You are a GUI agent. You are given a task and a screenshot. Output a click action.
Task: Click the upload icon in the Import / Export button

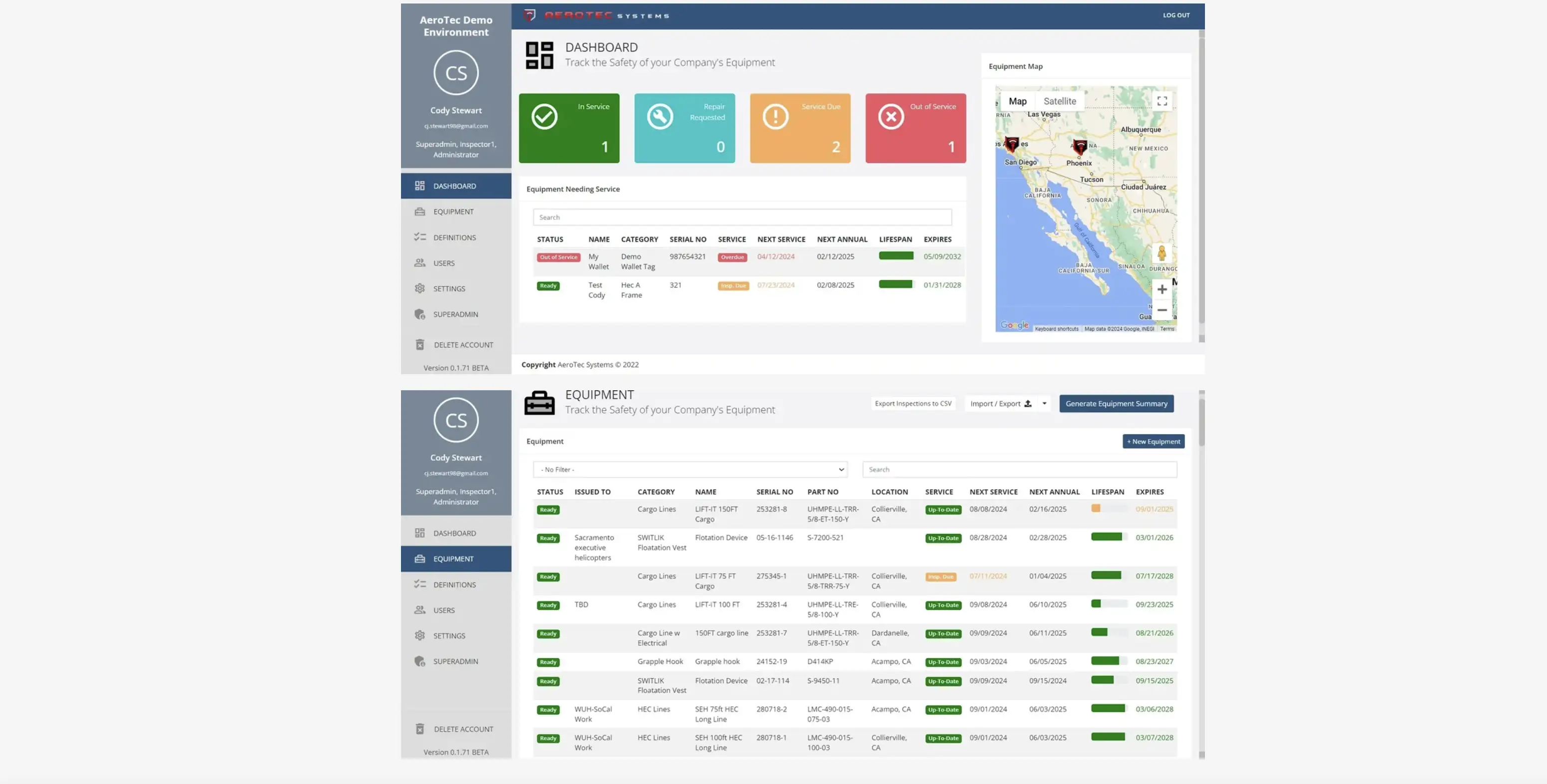tap(1028, 403)
